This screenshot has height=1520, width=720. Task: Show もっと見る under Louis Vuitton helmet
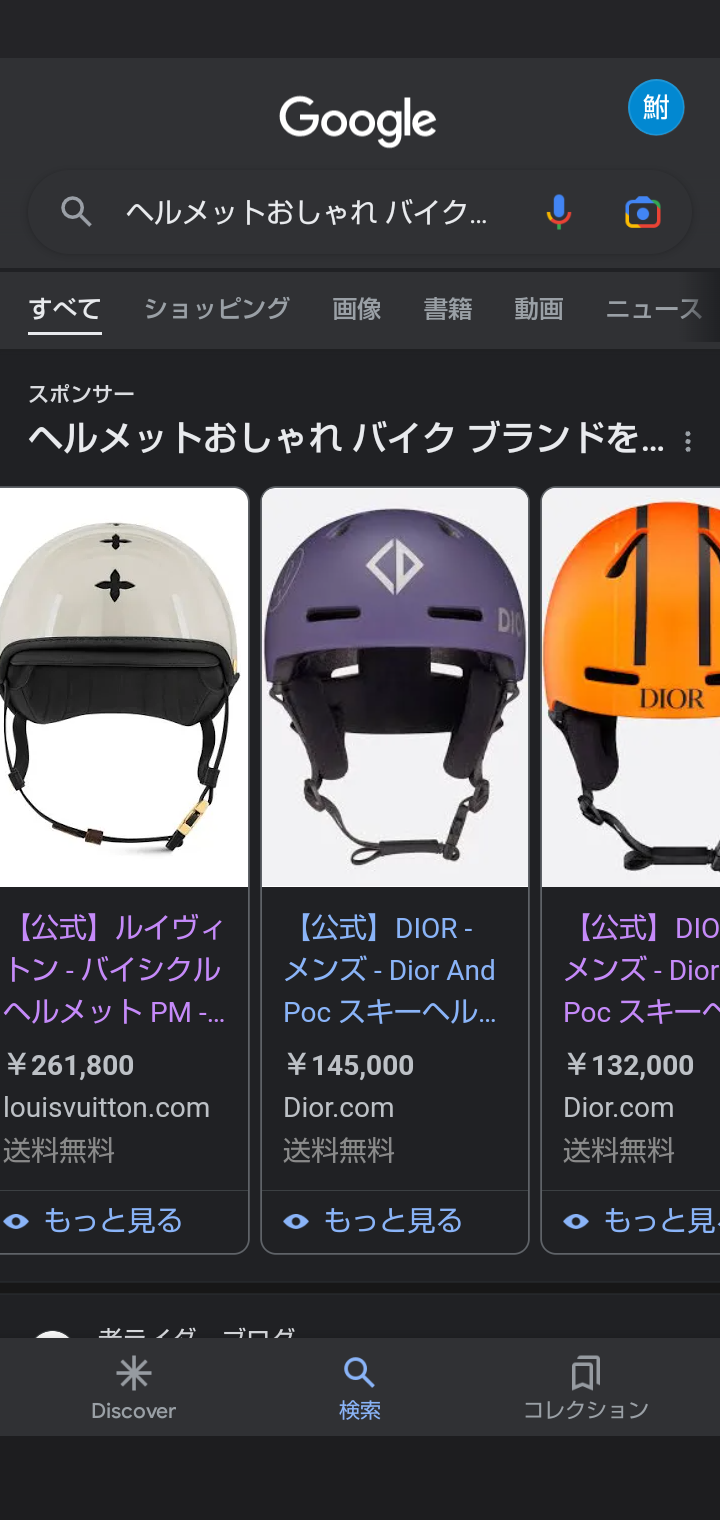pos(93,1221)
